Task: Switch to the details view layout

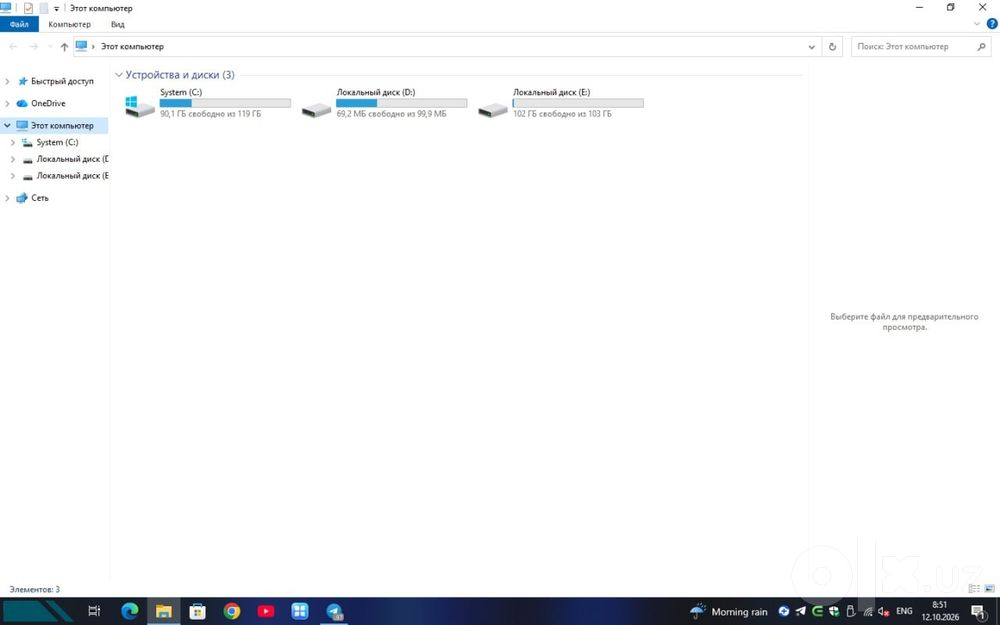Action: (974, 589)
